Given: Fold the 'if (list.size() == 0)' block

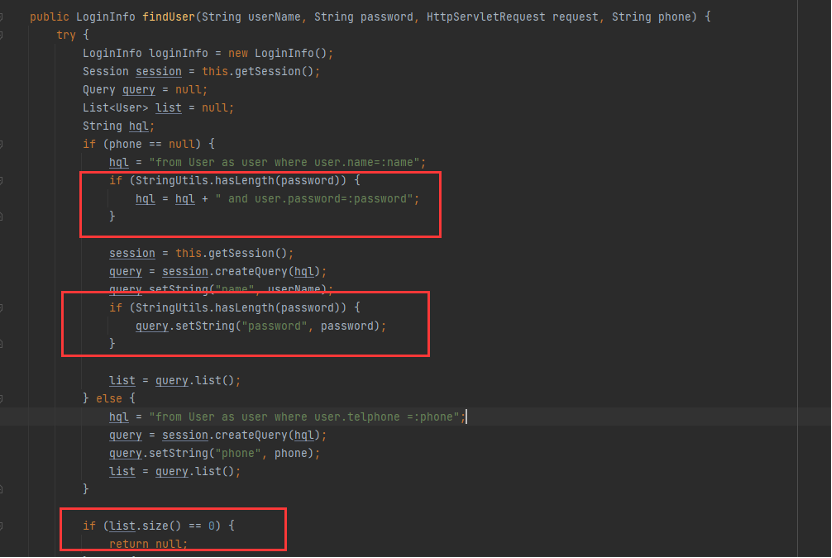Looking at the screenshot, I should 3,525.
